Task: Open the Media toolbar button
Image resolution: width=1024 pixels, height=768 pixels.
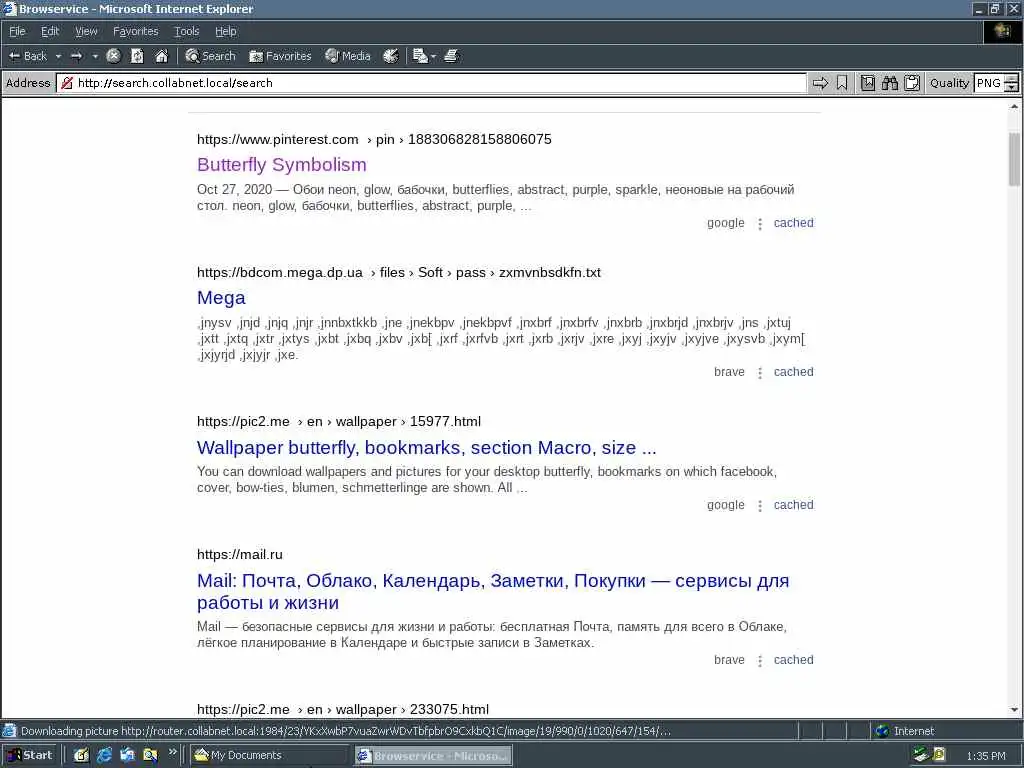Action: click(x=347, y=56)
